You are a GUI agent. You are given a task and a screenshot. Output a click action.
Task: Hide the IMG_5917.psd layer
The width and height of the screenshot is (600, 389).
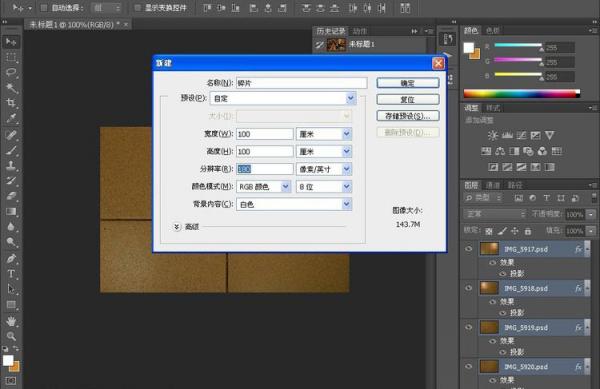pyautogui.click(x=469, y=249)
